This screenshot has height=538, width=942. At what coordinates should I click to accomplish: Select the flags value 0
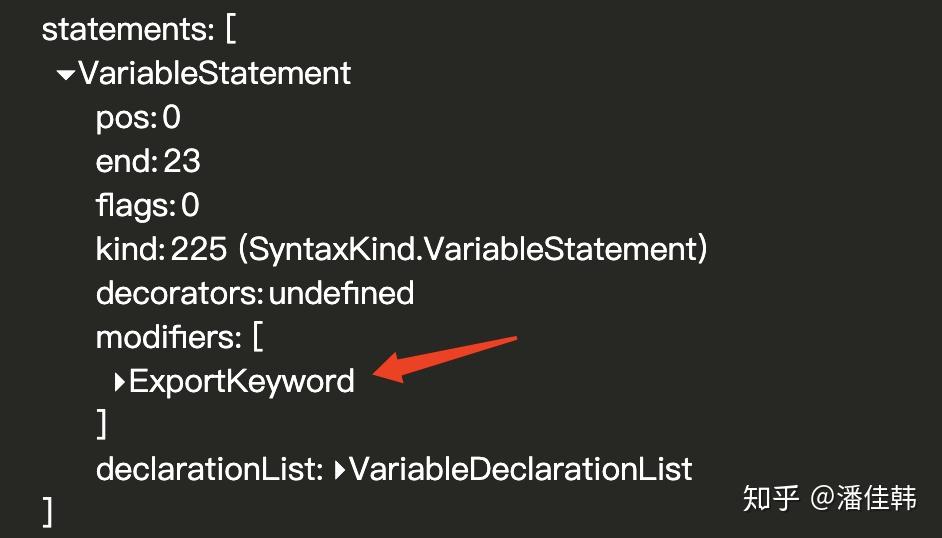pyautogui.click(x=190, y=206)
